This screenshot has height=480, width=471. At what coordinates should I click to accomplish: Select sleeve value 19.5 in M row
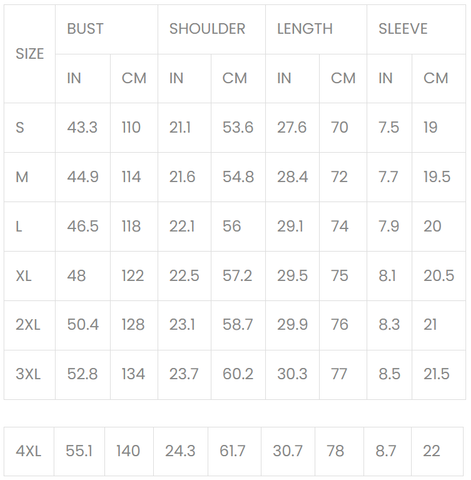click(x=439, y=177)
